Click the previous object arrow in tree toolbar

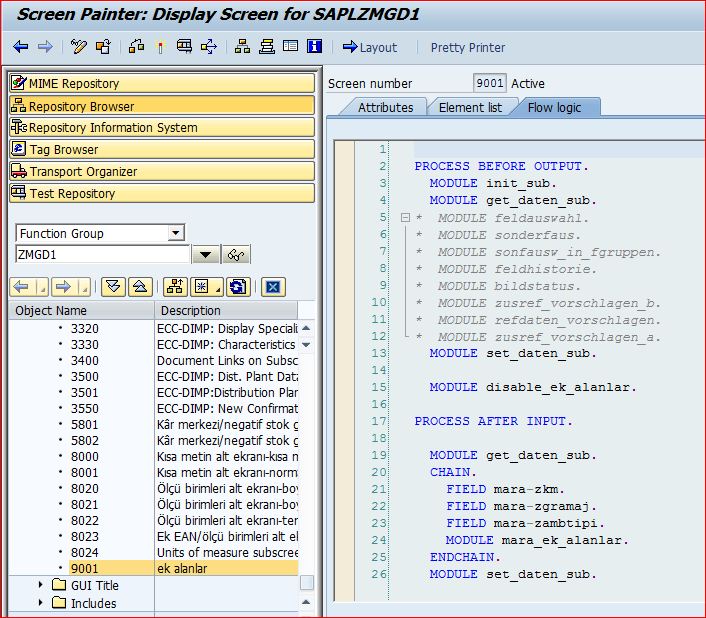tap(21, 287)
